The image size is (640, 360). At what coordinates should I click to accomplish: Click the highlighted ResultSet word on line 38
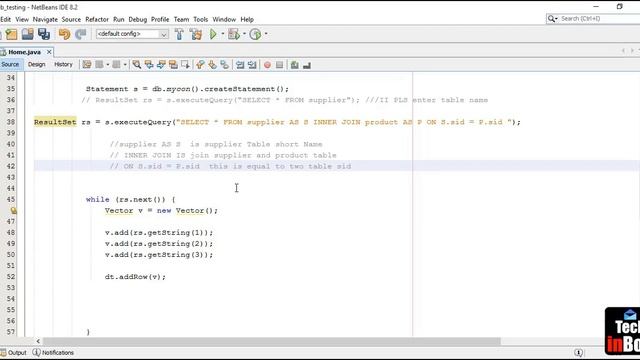tap(55, 122)
